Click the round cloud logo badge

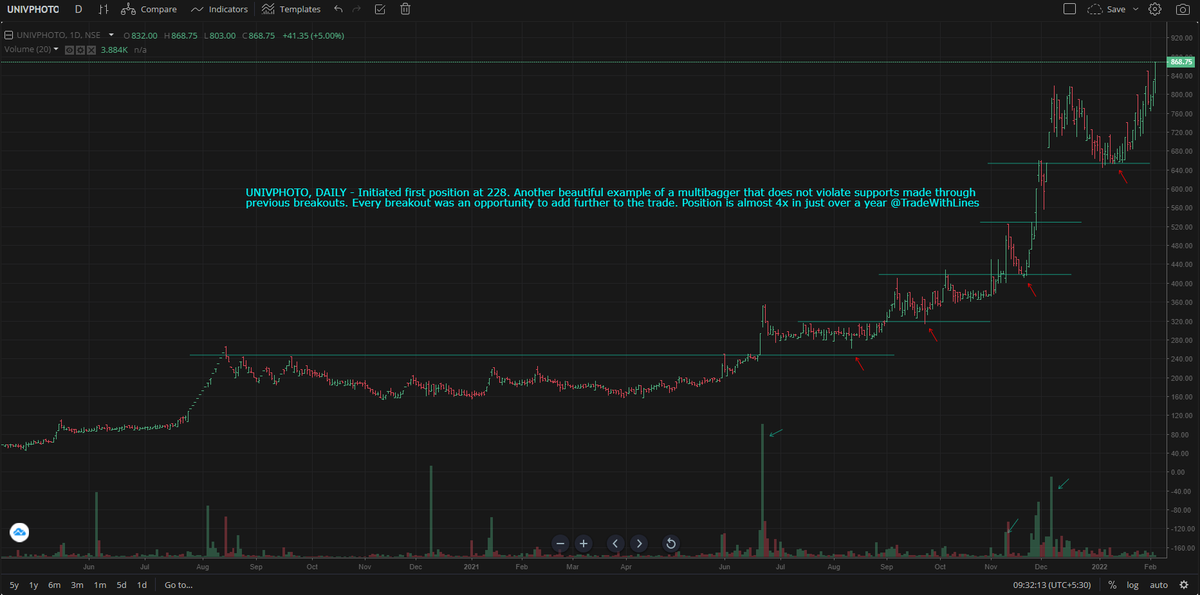click(x=19, y=532)
